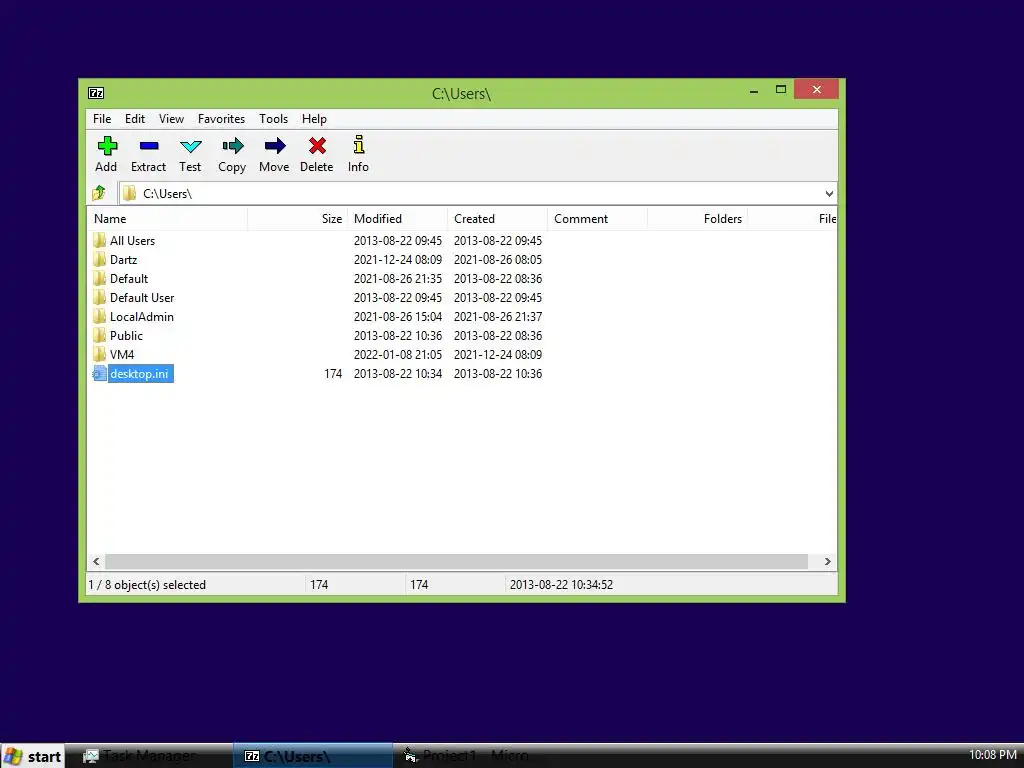Sort by Name column header

(x=168, y=219)
